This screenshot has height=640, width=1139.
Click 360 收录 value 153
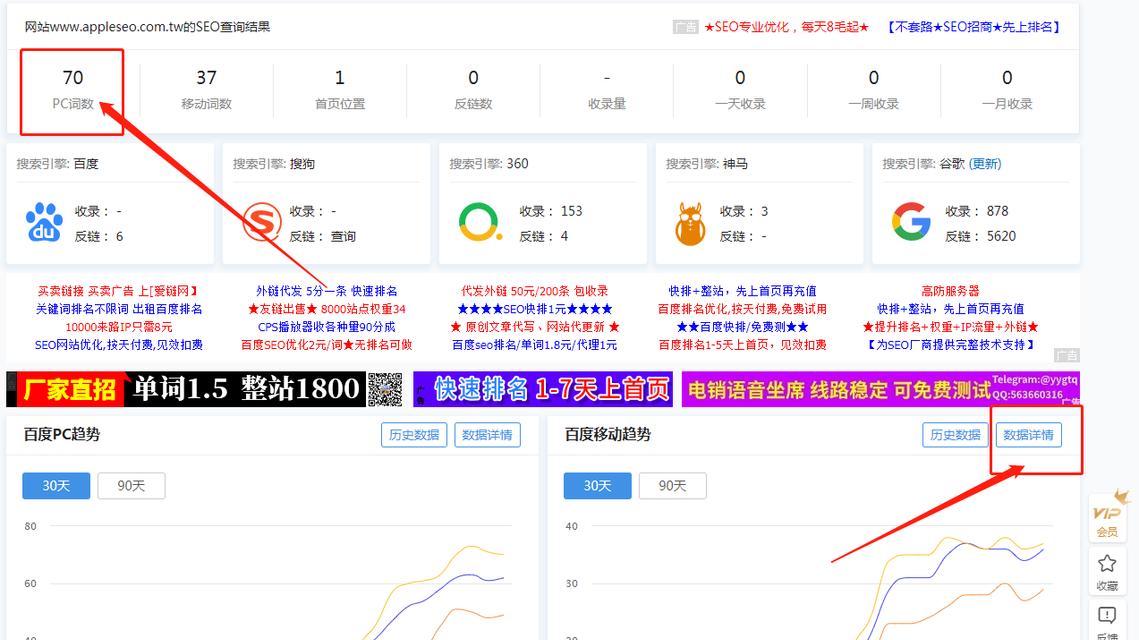[x=572, y=211]
